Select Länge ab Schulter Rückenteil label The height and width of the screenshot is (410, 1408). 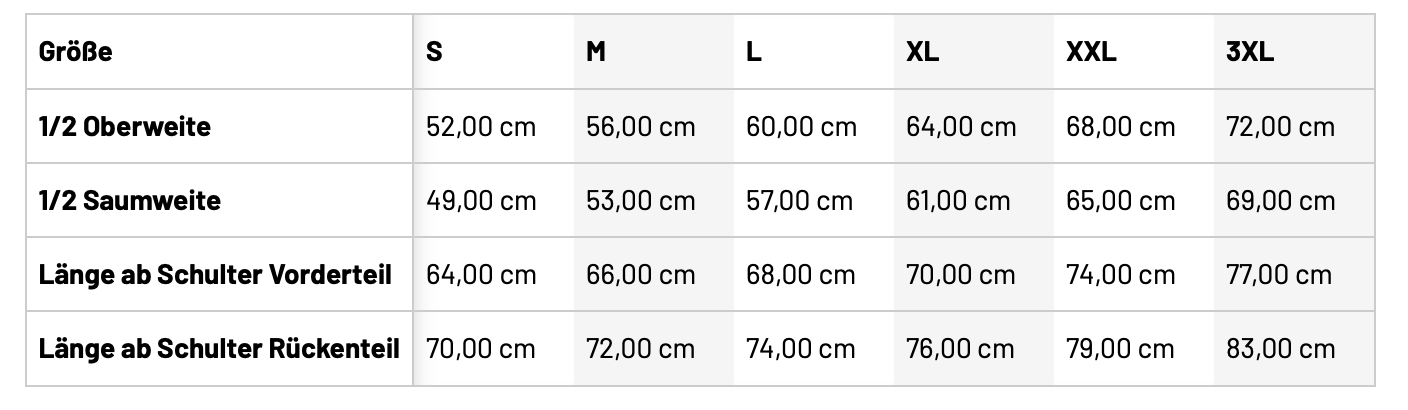(219, 348)
